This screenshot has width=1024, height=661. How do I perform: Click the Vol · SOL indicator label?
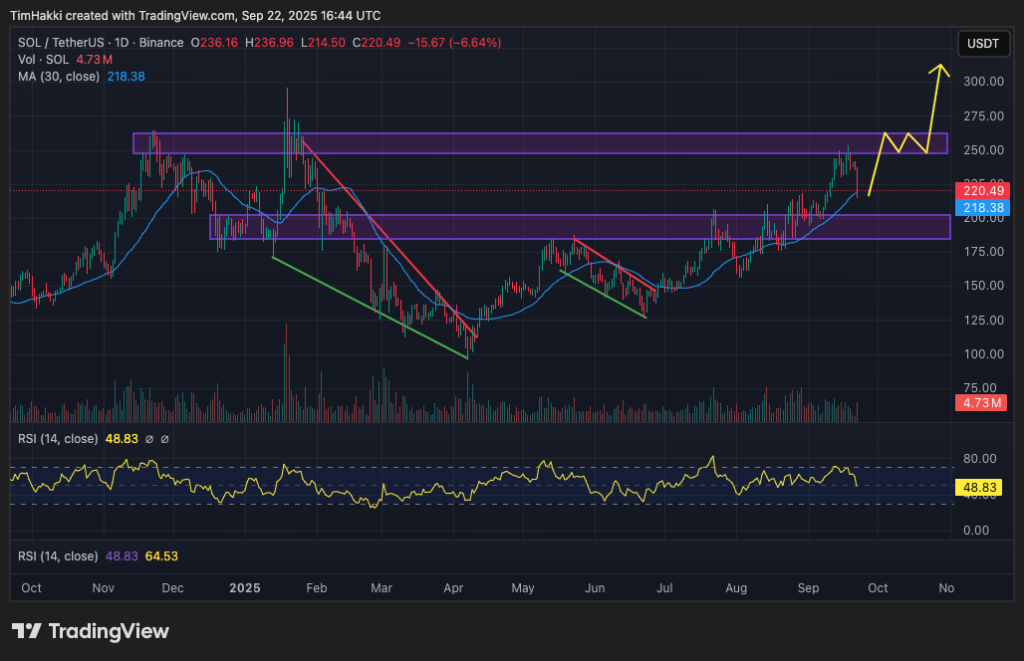[44, 59]
